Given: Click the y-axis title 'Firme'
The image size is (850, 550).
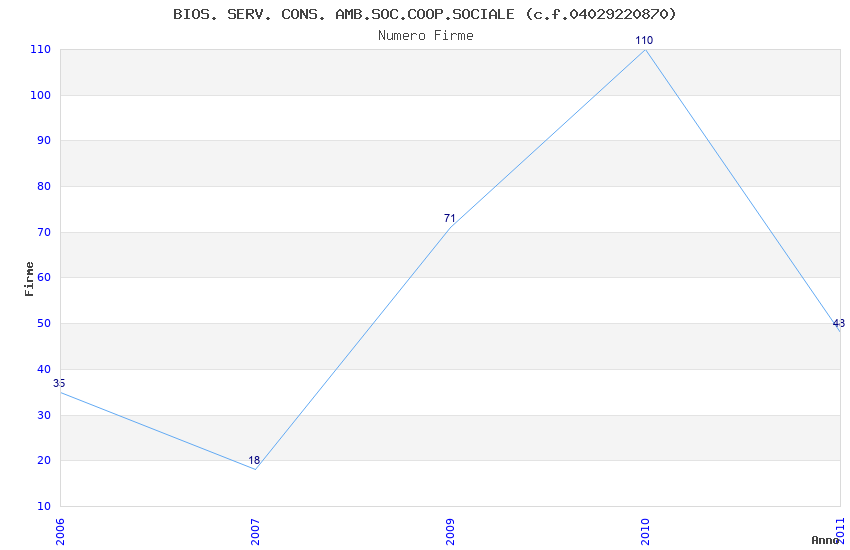Looking at the screenshot, I should (29, 279).
